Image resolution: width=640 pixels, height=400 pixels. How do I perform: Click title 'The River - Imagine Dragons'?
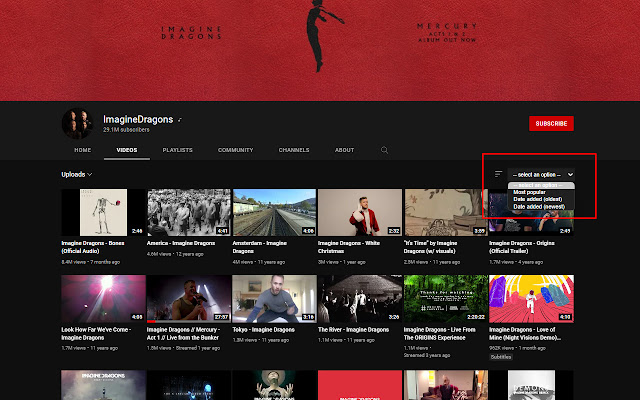(353, 330)
